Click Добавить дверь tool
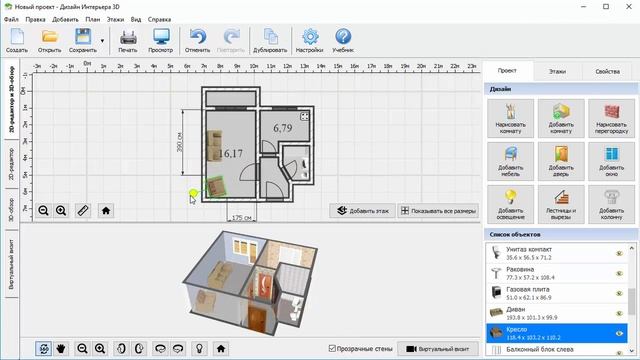Viewport: 640px width, 360px height. click(x=561, y=161)
